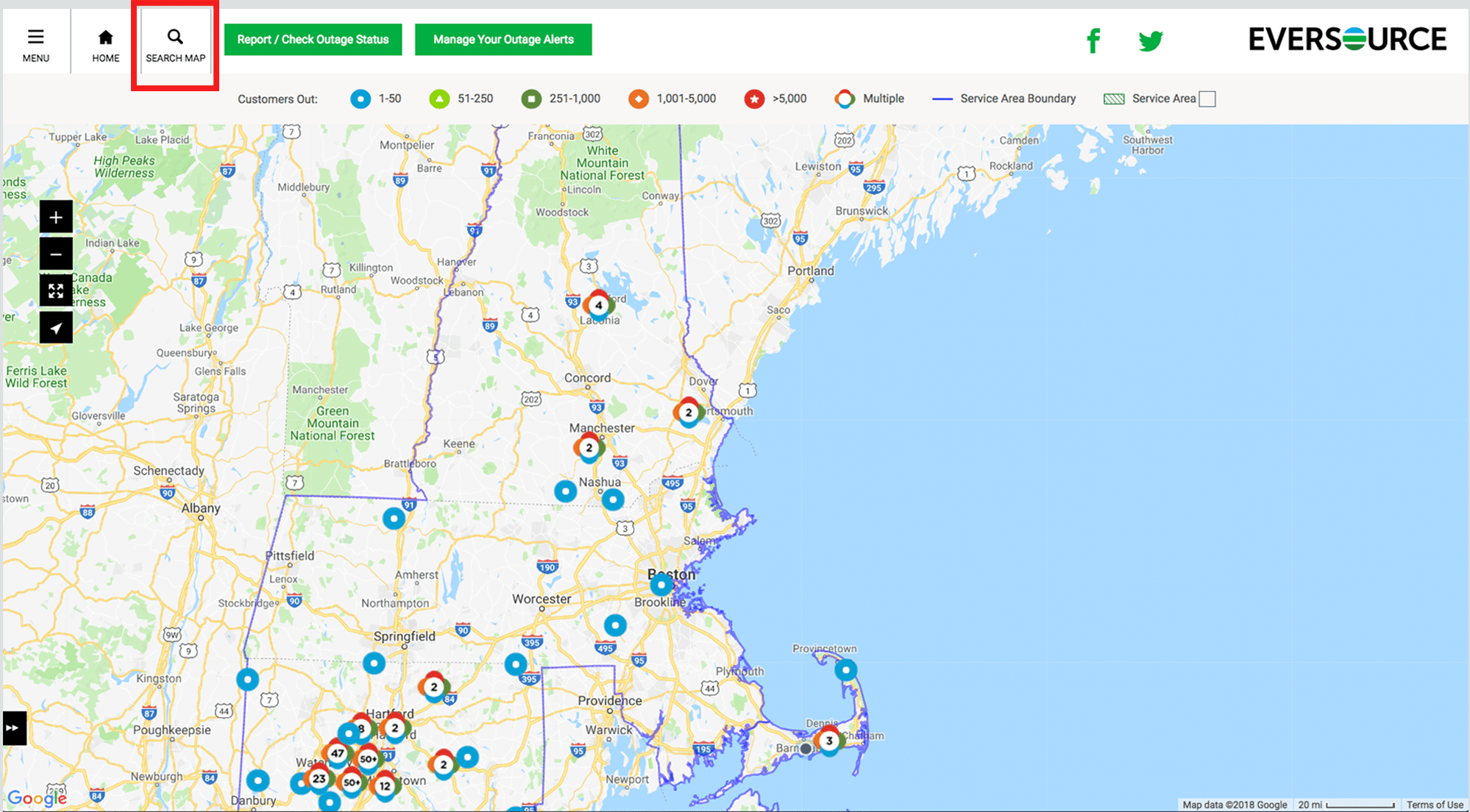Zoom out using the minus control
Viewport: 1470px width, 812px height.
click(55, 254)
